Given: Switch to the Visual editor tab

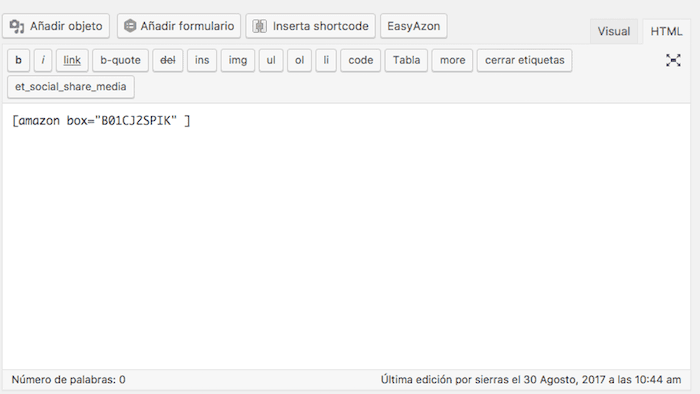Looking at the screenshot, I should (x=614, y=31).
